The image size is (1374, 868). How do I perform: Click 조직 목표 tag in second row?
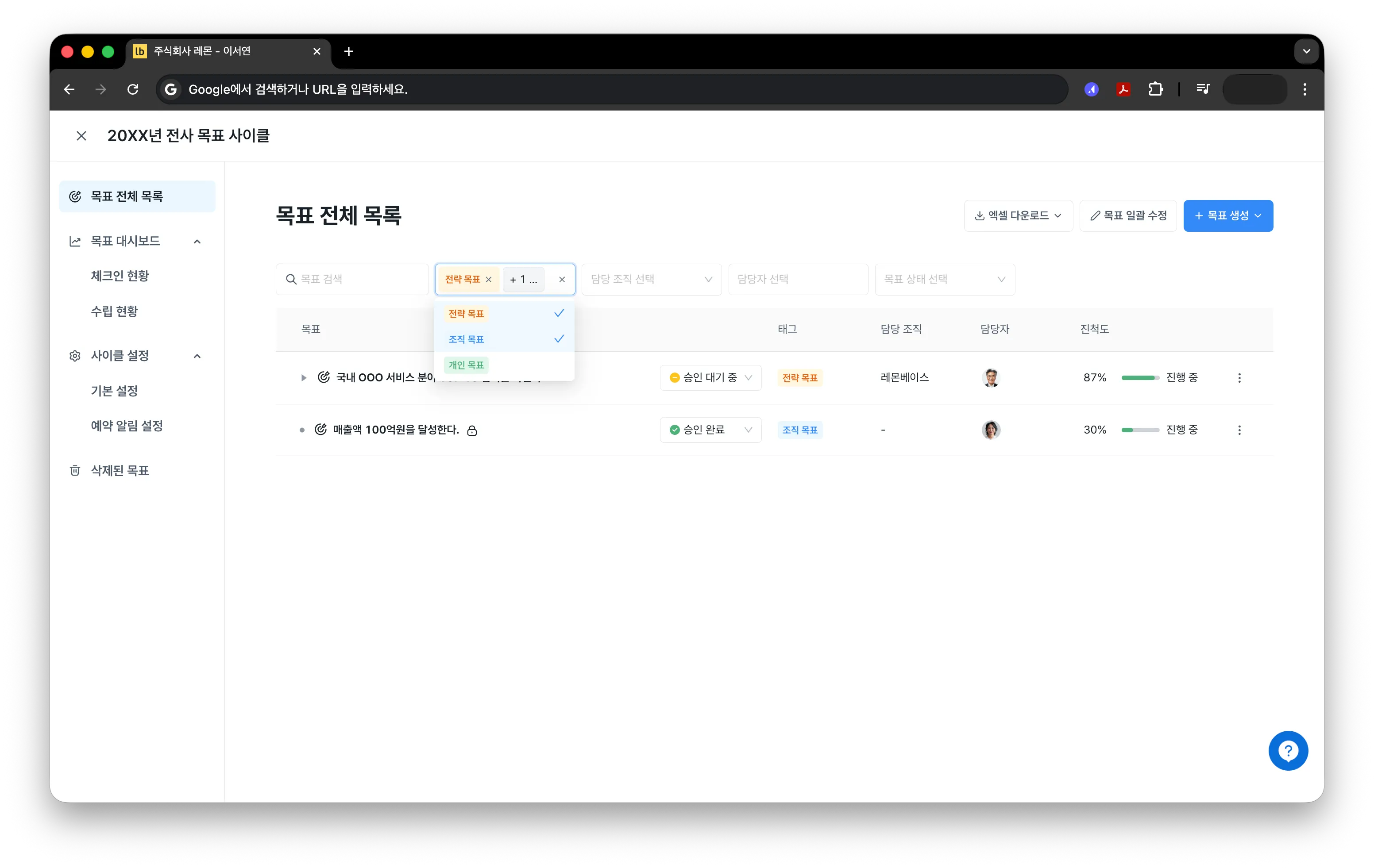point(799,430)
